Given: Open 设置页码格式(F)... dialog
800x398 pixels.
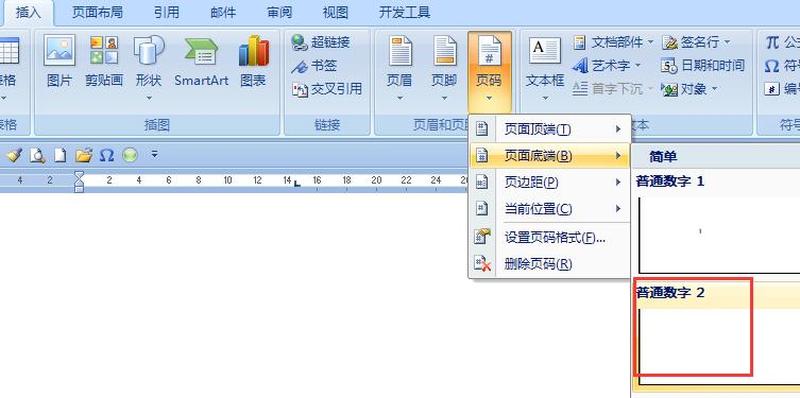Looking at the screenshot, I should pos(549,237).
